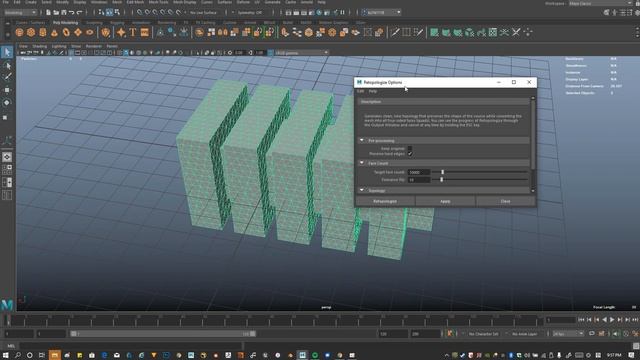Go to end of playback range
The height and width of the screenshot is (360, 640).
pyautogui.click(x=635, y=320)
